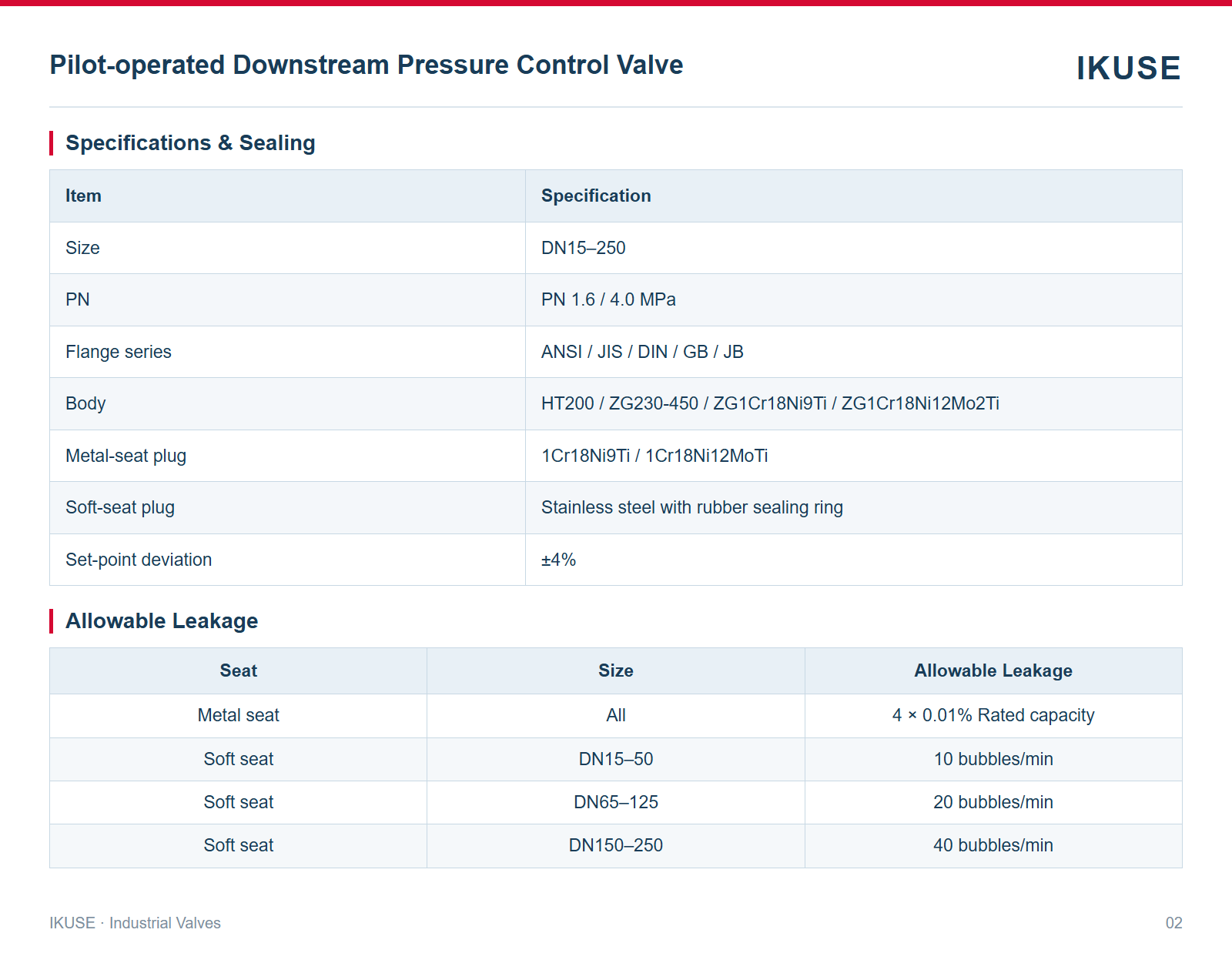Select the page title 'Pilot-operated Downstream Pressure Control Valve'
The width and height of the screenshot is (1232, 953).
pos(367,65)
